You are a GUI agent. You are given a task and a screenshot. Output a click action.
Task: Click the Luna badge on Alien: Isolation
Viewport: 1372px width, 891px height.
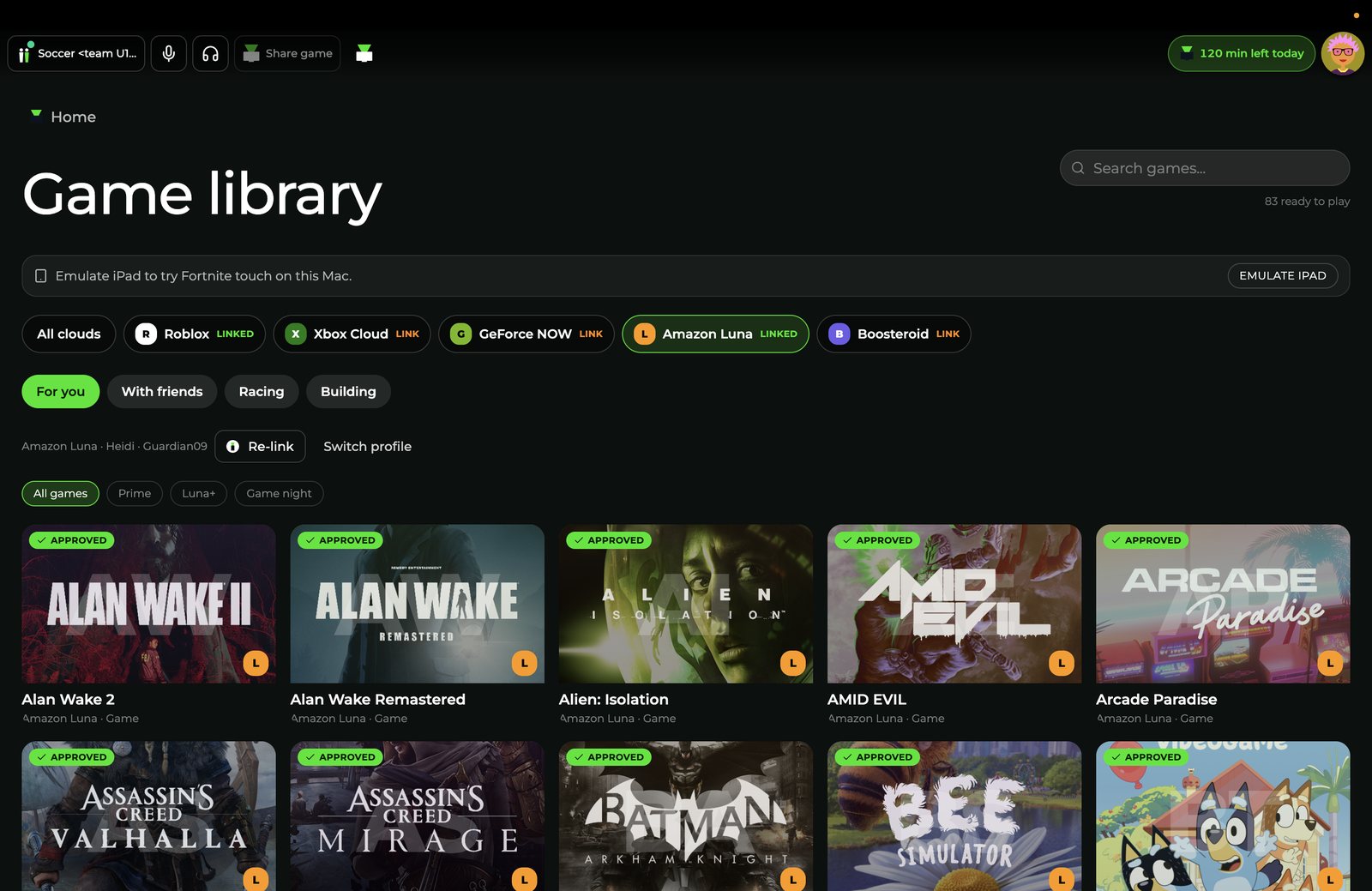pyautogui.click(x=792, y=663)
